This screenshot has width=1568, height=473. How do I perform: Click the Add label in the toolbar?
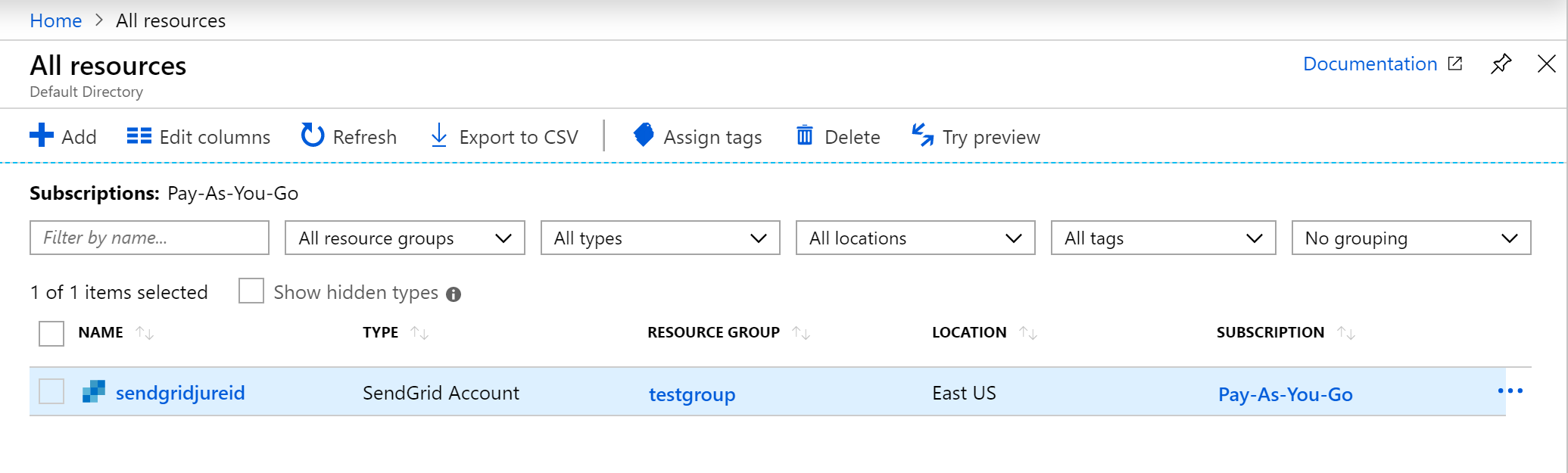click(x=79, y=137)
